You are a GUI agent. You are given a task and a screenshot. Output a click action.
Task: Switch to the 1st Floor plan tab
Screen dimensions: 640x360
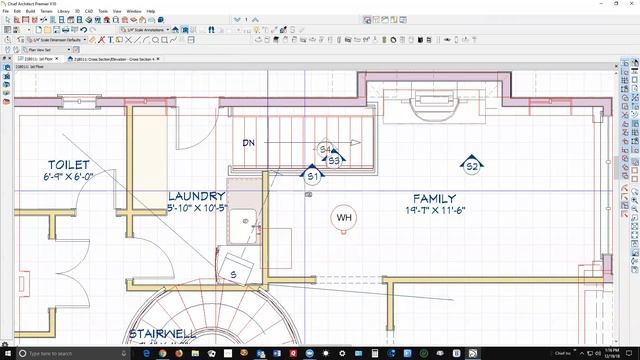[38, 59]
